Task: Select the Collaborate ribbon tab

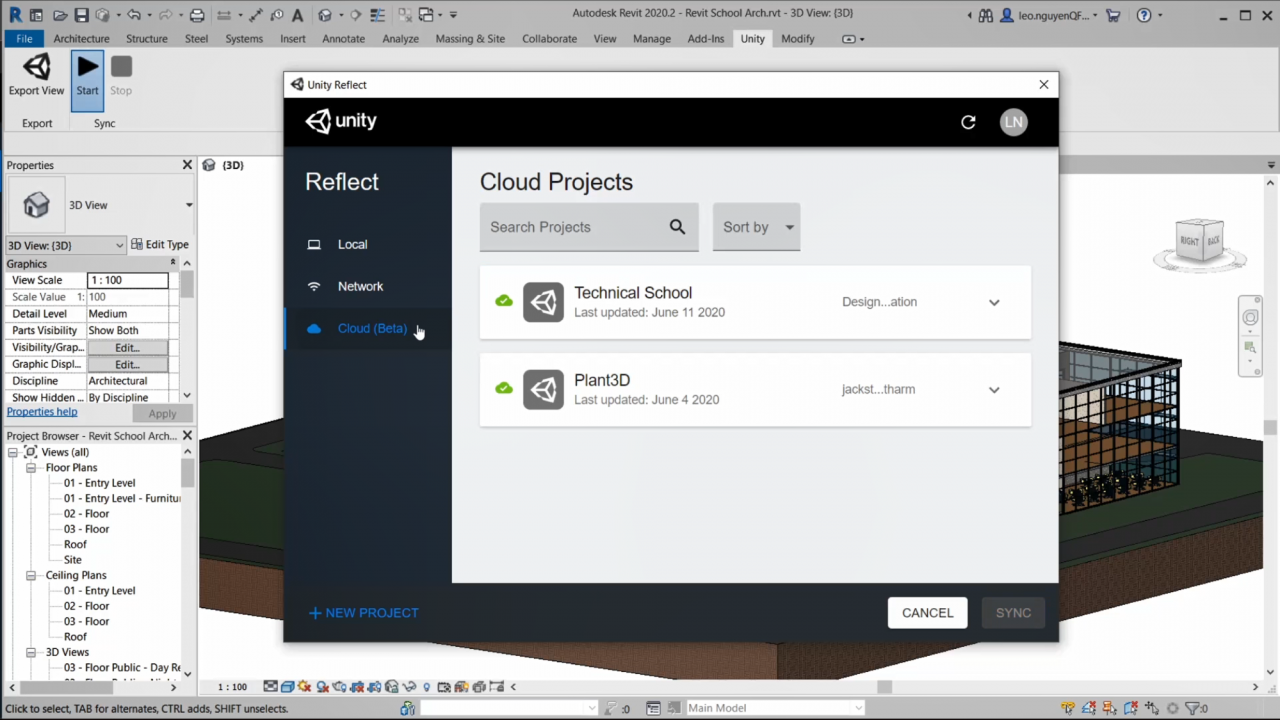Action: [549, 38]
